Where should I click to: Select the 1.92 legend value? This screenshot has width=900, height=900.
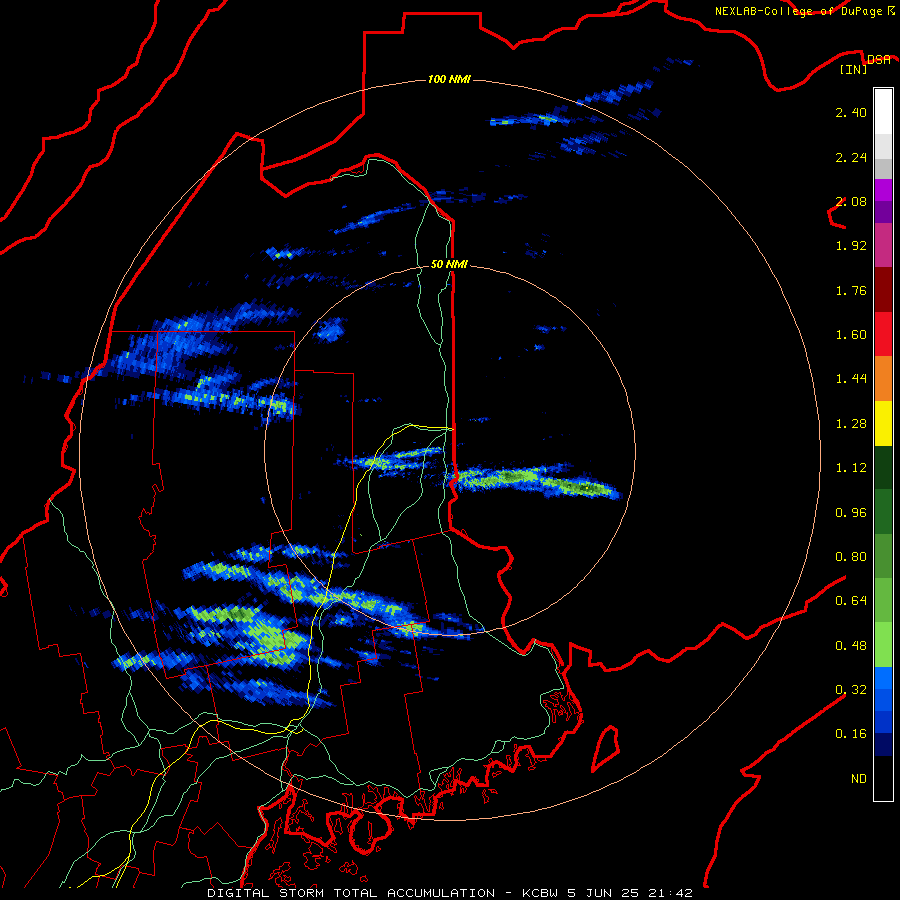coord(851,246)
